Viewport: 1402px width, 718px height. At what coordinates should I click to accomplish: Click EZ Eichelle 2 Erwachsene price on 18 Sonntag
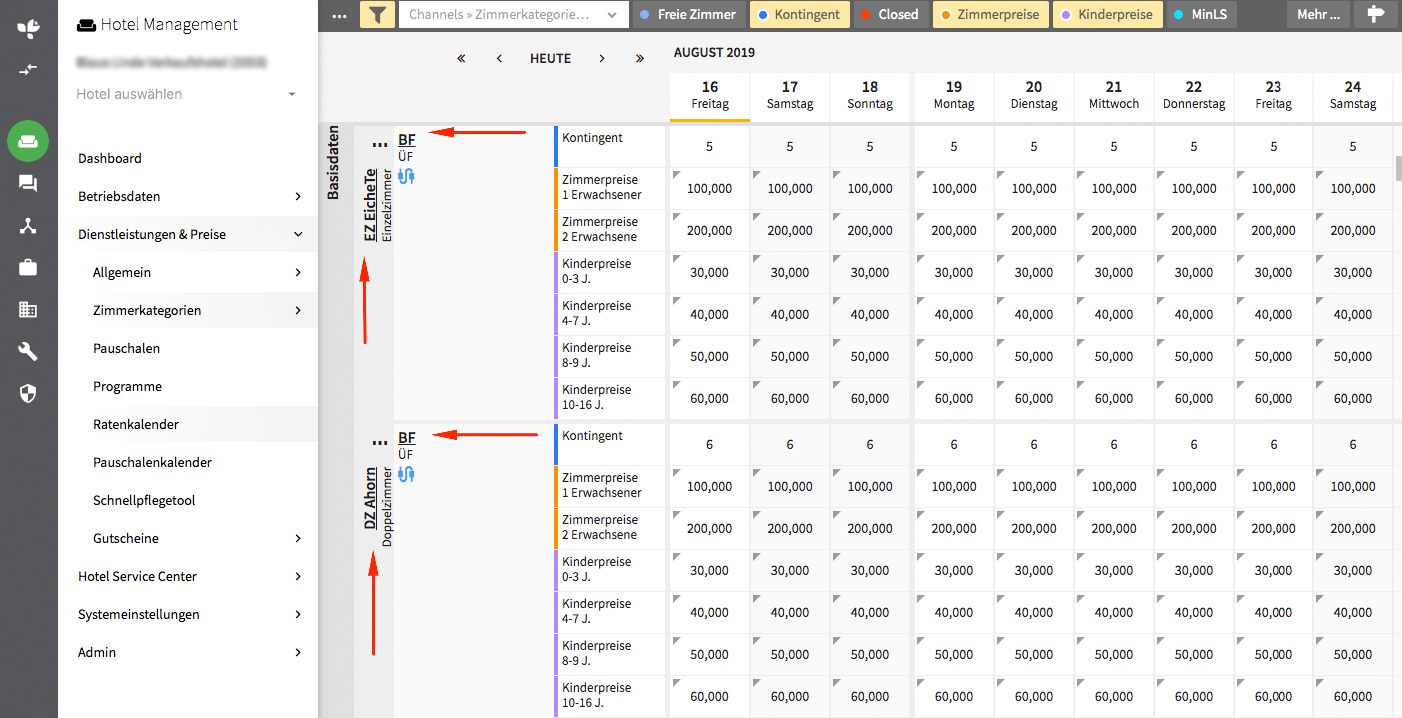click(x=870, y=230)
